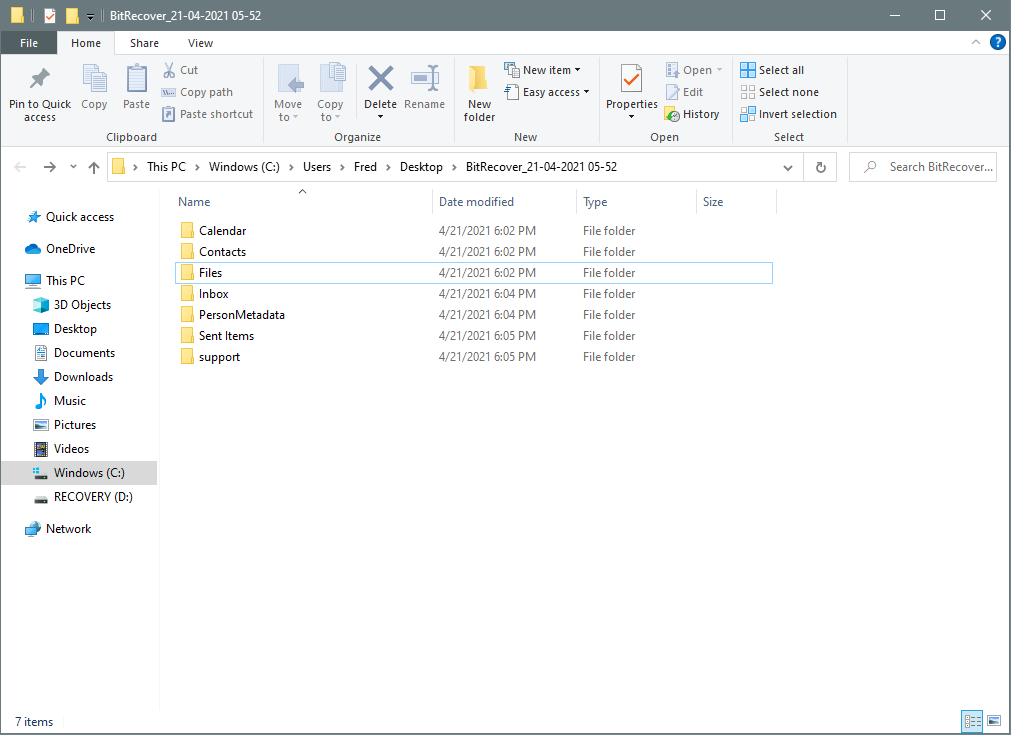This screenshot has width=1011, height=735.
Task: Refresh the folder view
Action: (x=821, y=168)
